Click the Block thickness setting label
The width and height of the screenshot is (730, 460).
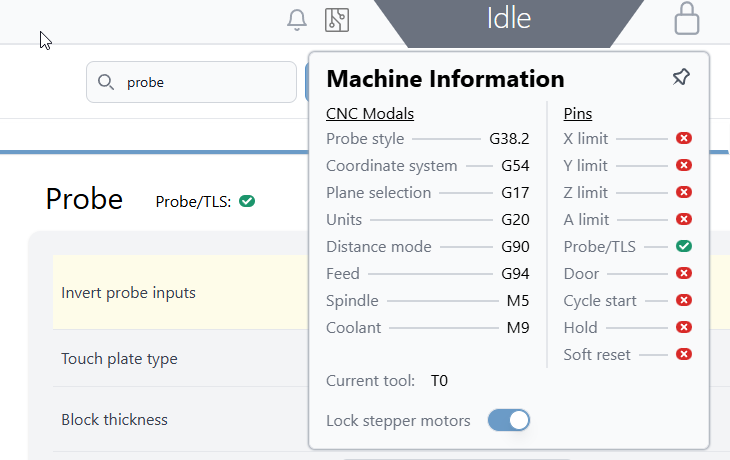114,420
